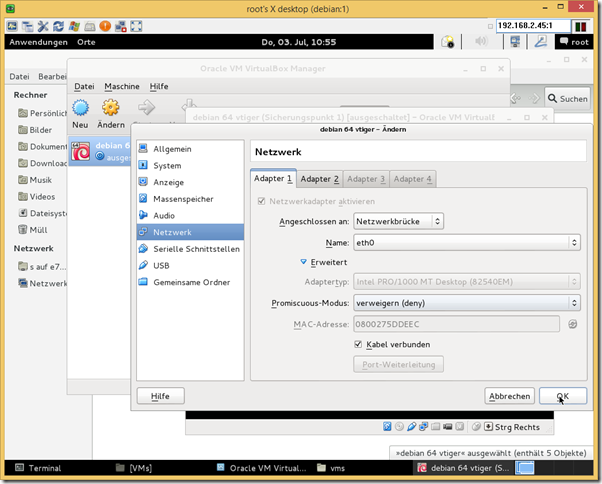Click the Port-Weiterleitung button
The width and height of the screenshot is (602, 484).
(398, 364)
